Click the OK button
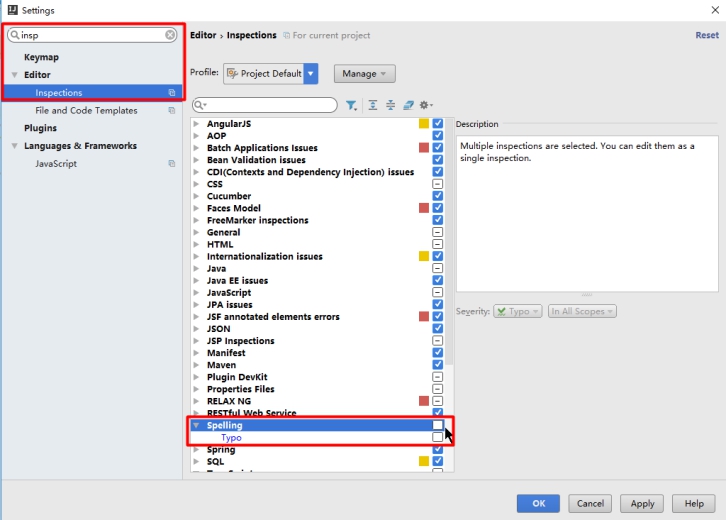Screen dimensions: 726x520 [538, 503]
